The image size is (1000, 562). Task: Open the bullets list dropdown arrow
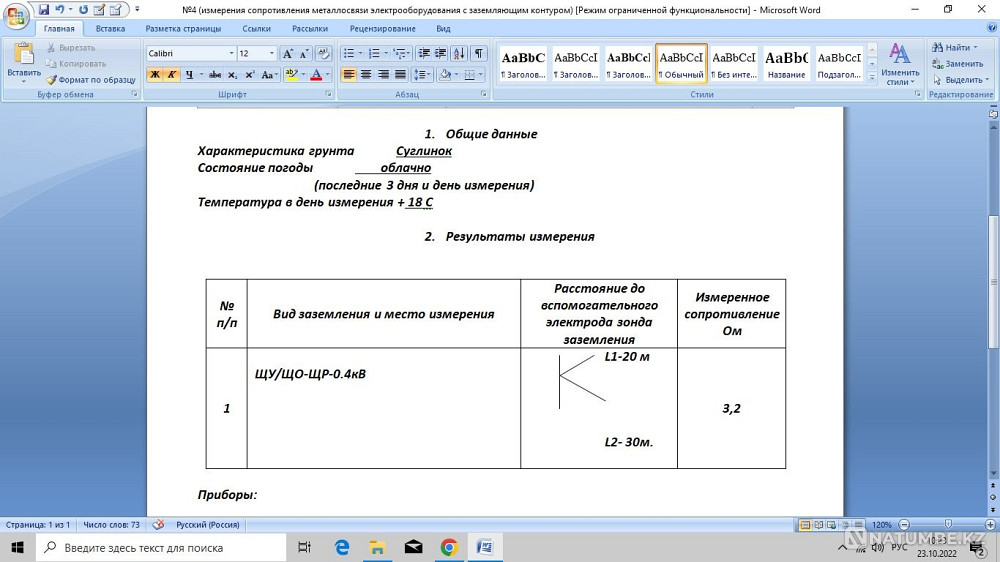tap(360, 54)
